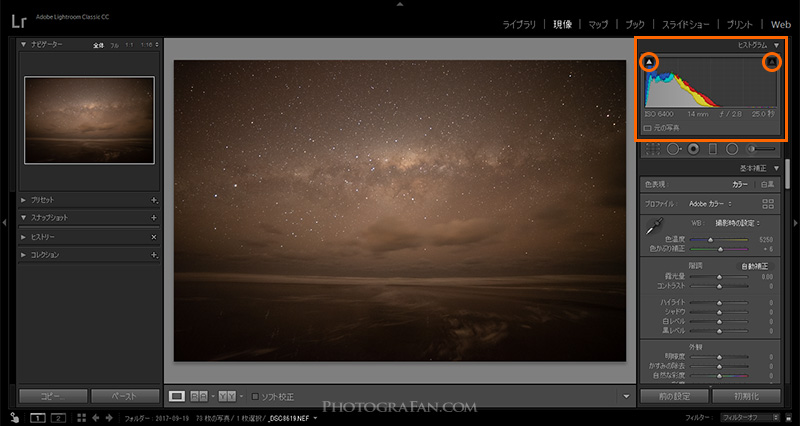Hide the top module bar arrow
800x426 pixels.
coord(400,4)
